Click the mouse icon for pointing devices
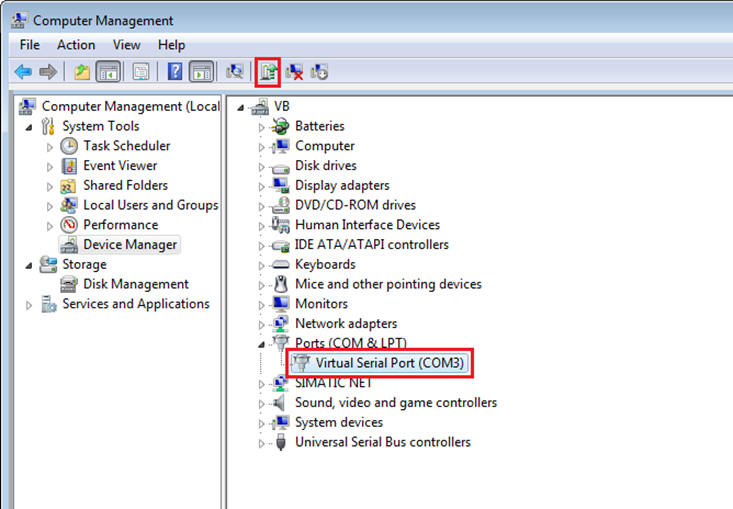The image size is (733, 509). (280, 284)
